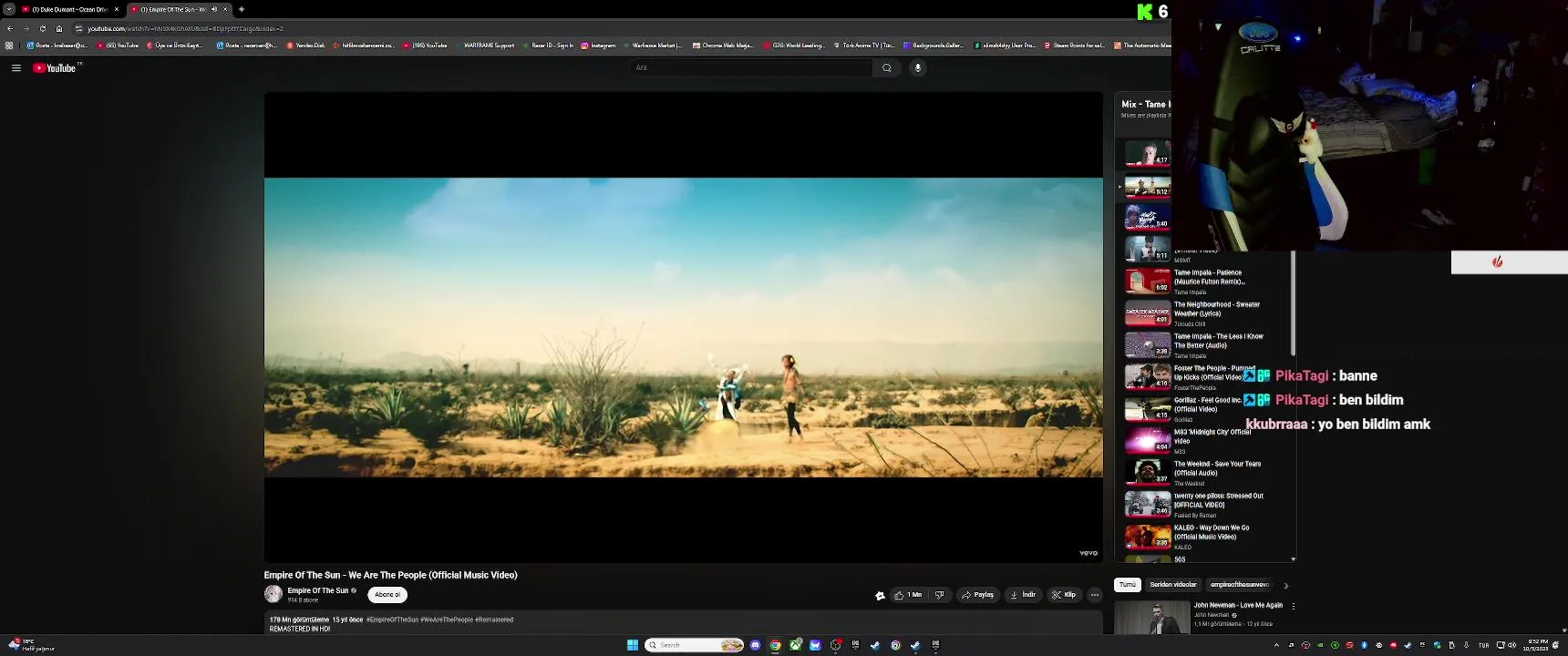Go back with the browser back arrow
Screen dimensions: 1568x656
pos(9,28)
